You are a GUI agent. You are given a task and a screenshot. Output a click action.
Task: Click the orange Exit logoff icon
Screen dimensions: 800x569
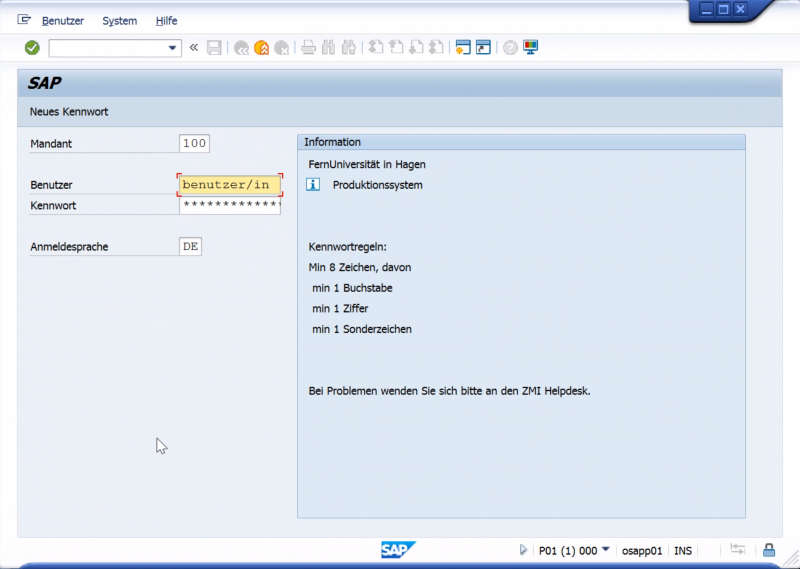coord(261,48)
